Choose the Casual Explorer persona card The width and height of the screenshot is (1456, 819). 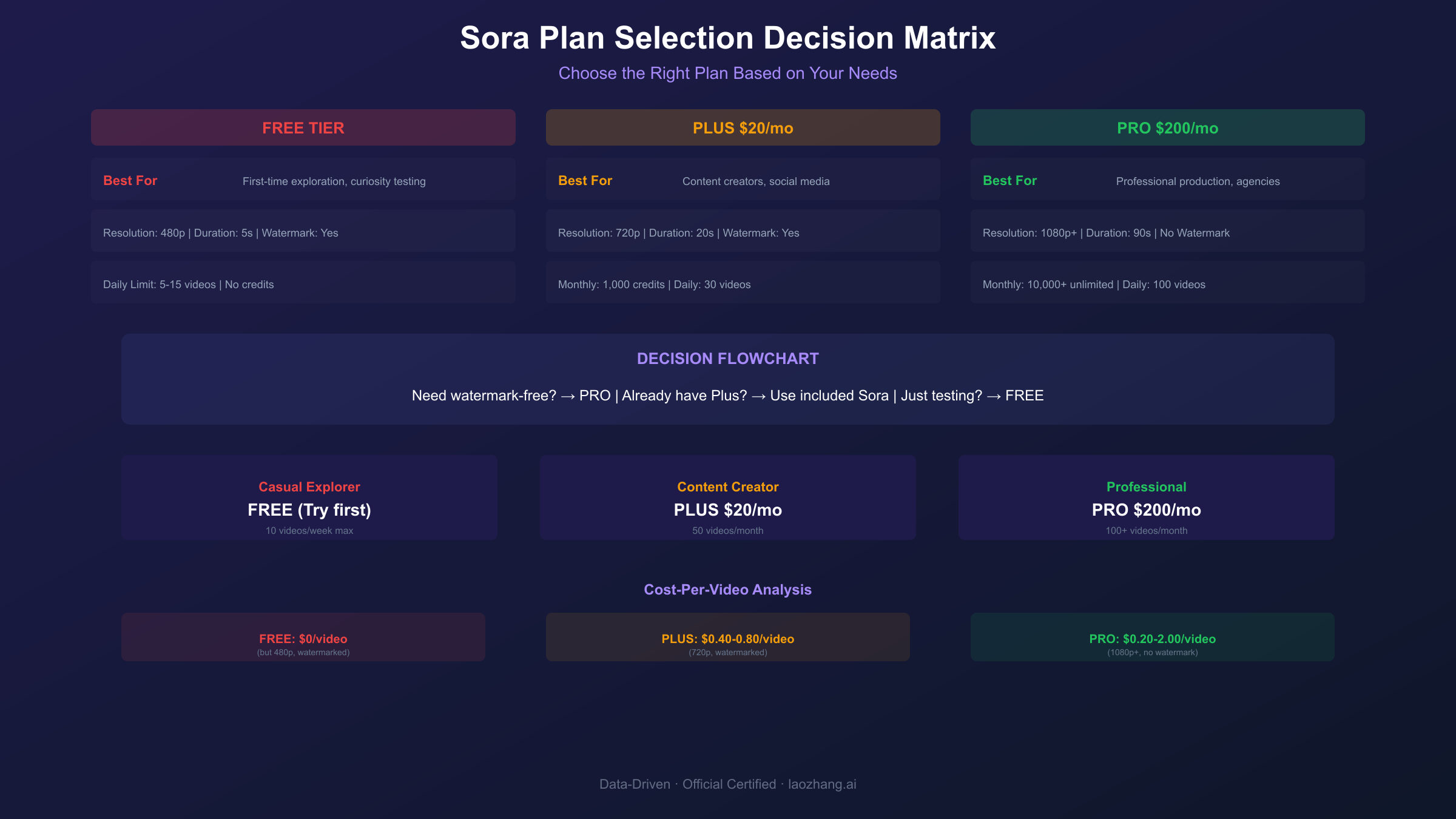point(309,497)
